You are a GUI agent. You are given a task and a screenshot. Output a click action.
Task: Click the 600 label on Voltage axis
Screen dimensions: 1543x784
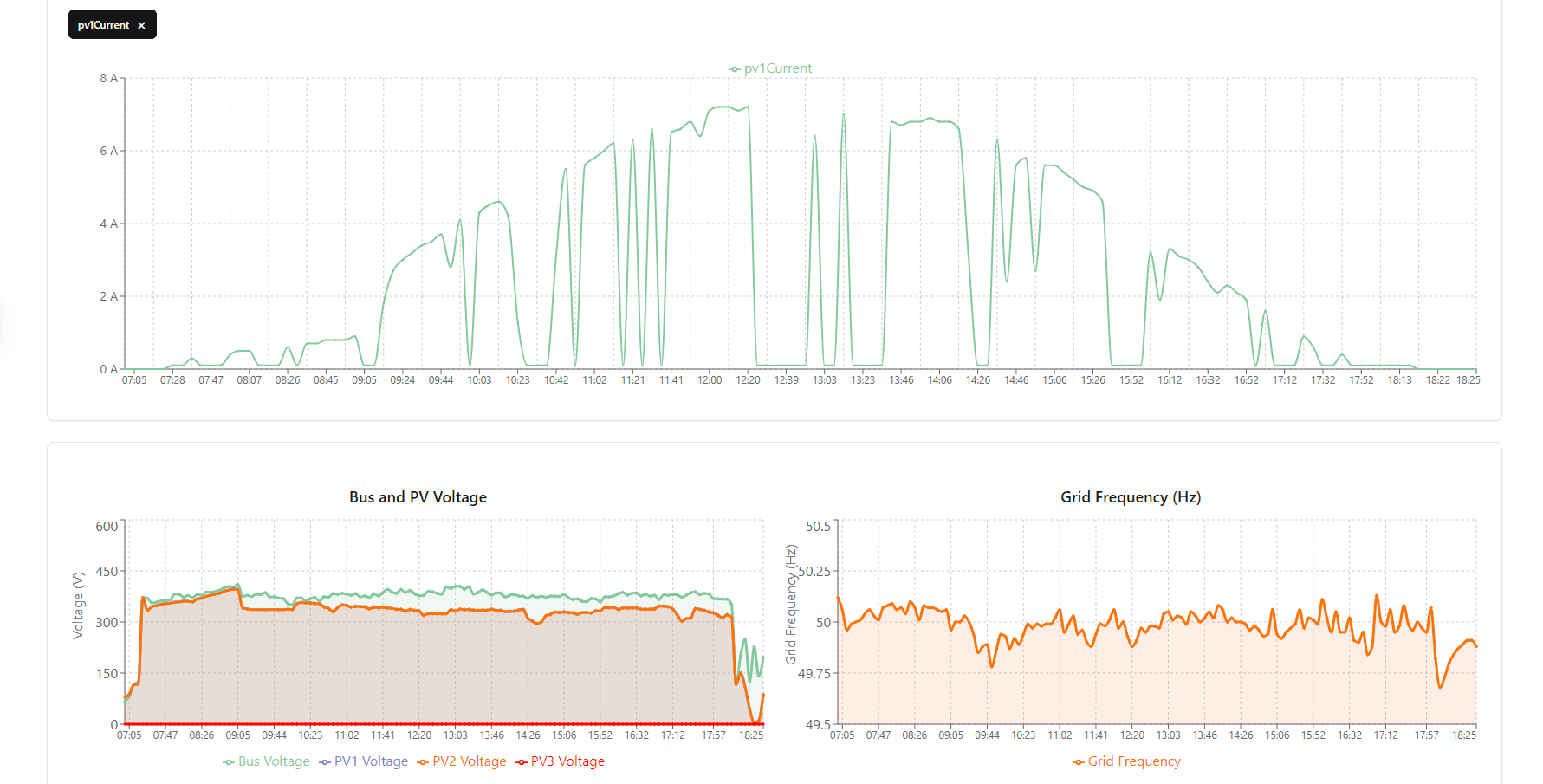click(x=107, y=527)
